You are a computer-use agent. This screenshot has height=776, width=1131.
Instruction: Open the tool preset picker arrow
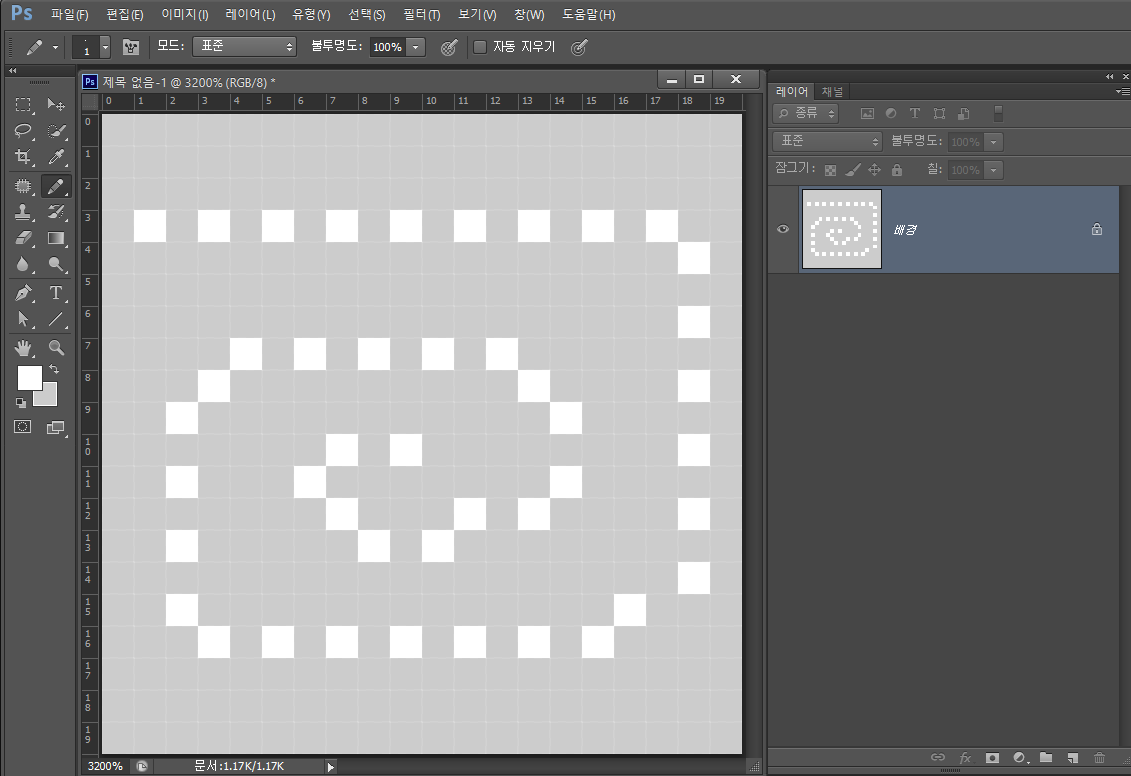(x=55, y=48)
